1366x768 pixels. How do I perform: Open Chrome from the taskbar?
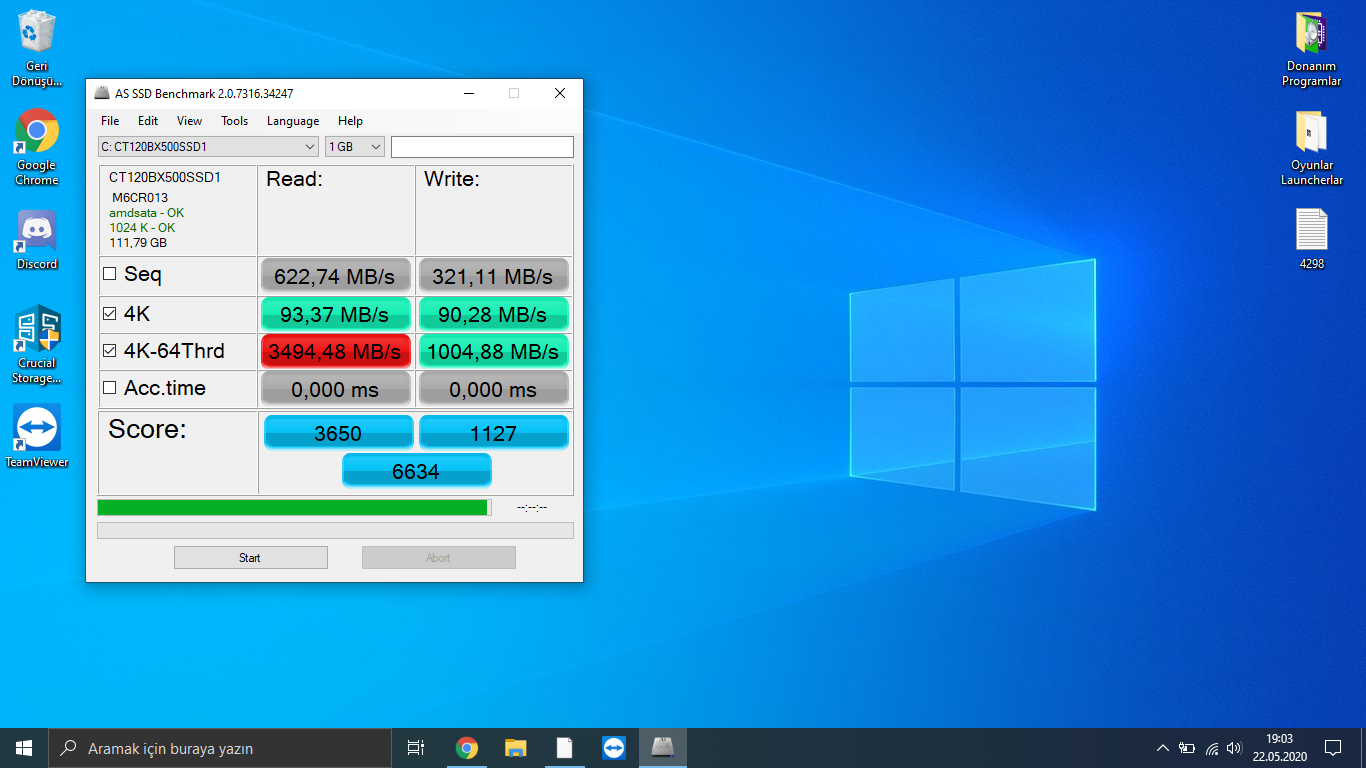coord(466,748)
